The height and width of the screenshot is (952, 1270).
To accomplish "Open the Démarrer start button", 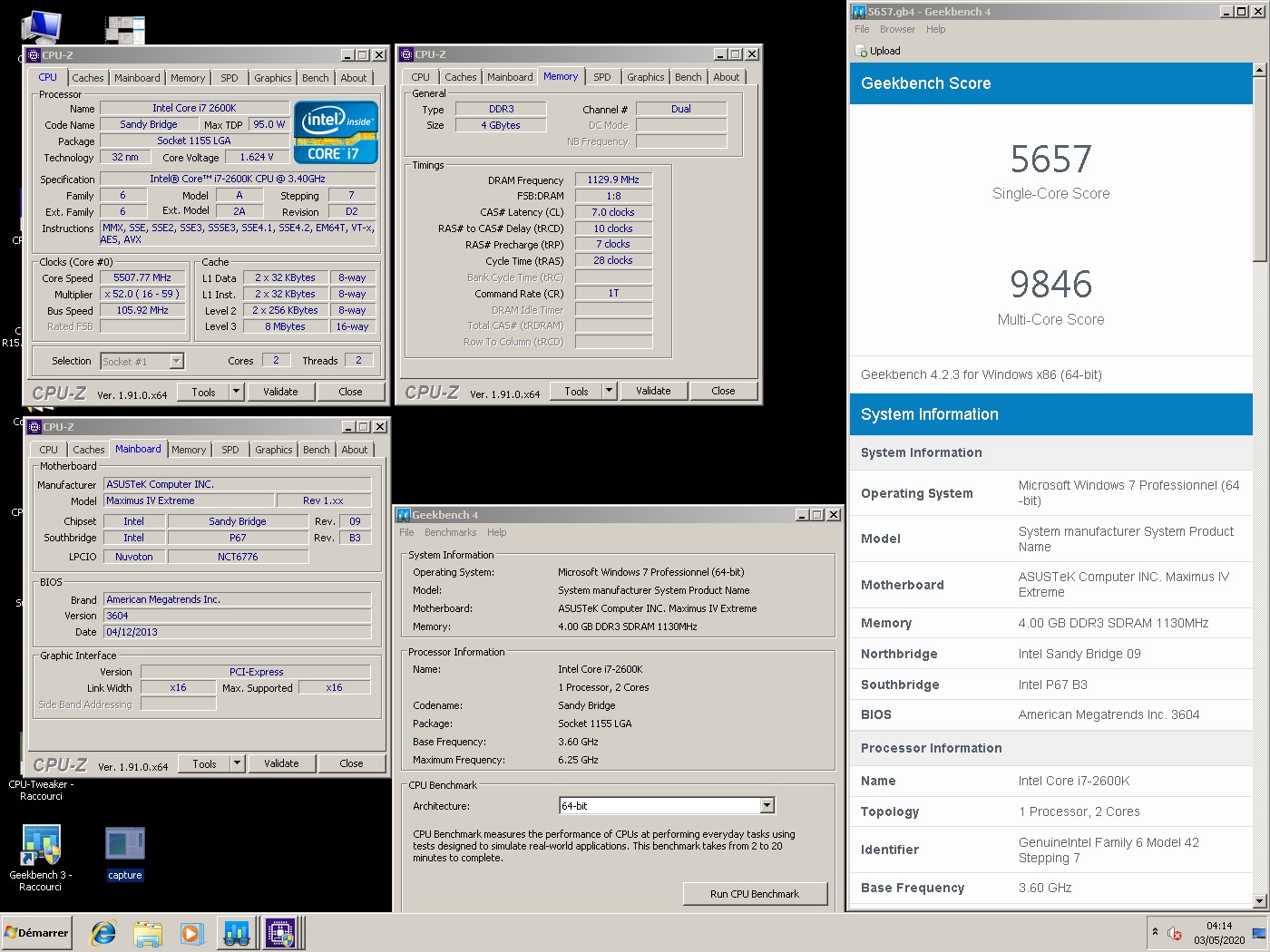I will pos(37,933).
